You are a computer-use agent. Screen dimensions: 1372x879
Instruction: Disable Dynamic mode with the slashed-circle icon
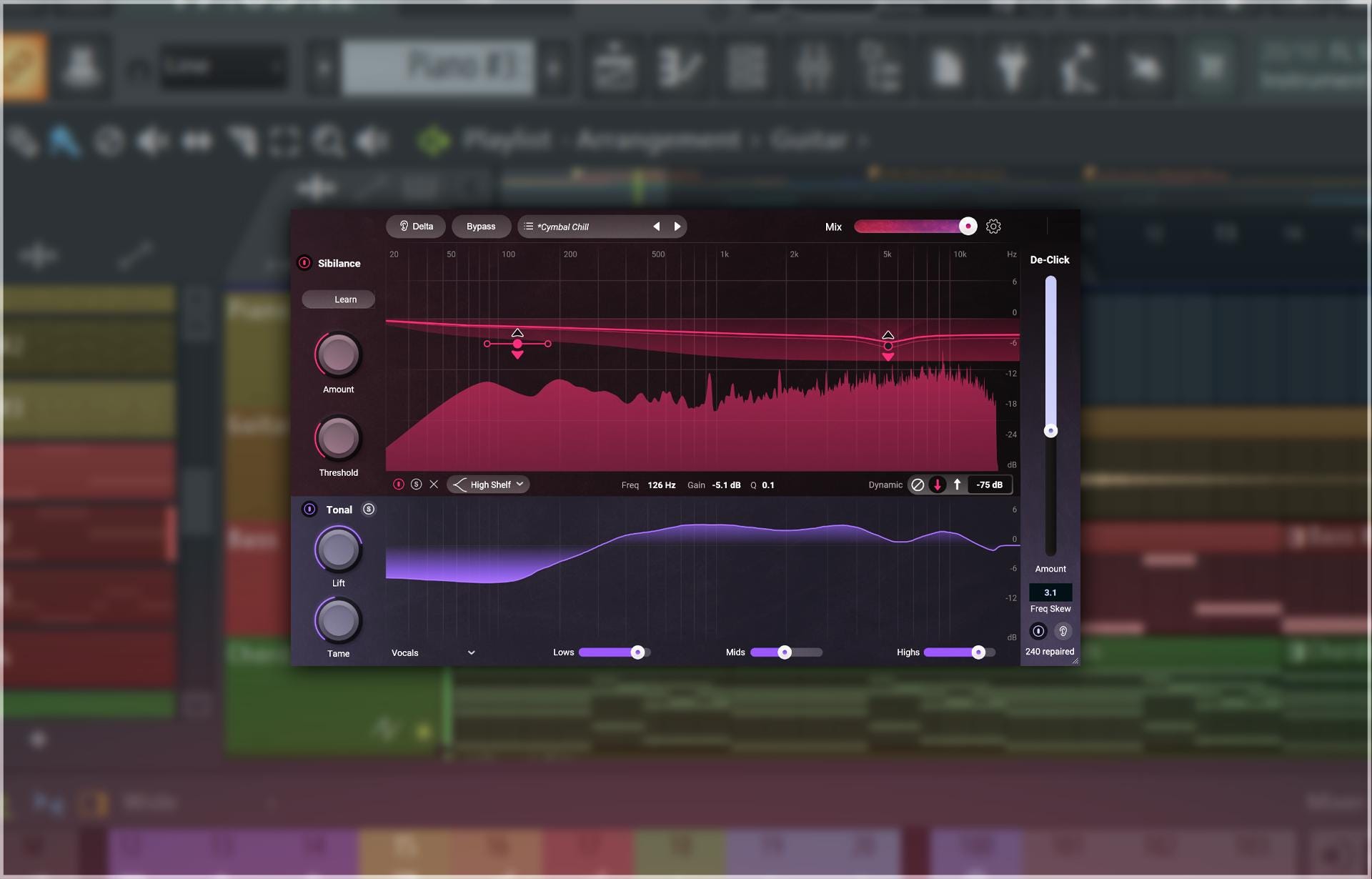pos(918,485)
